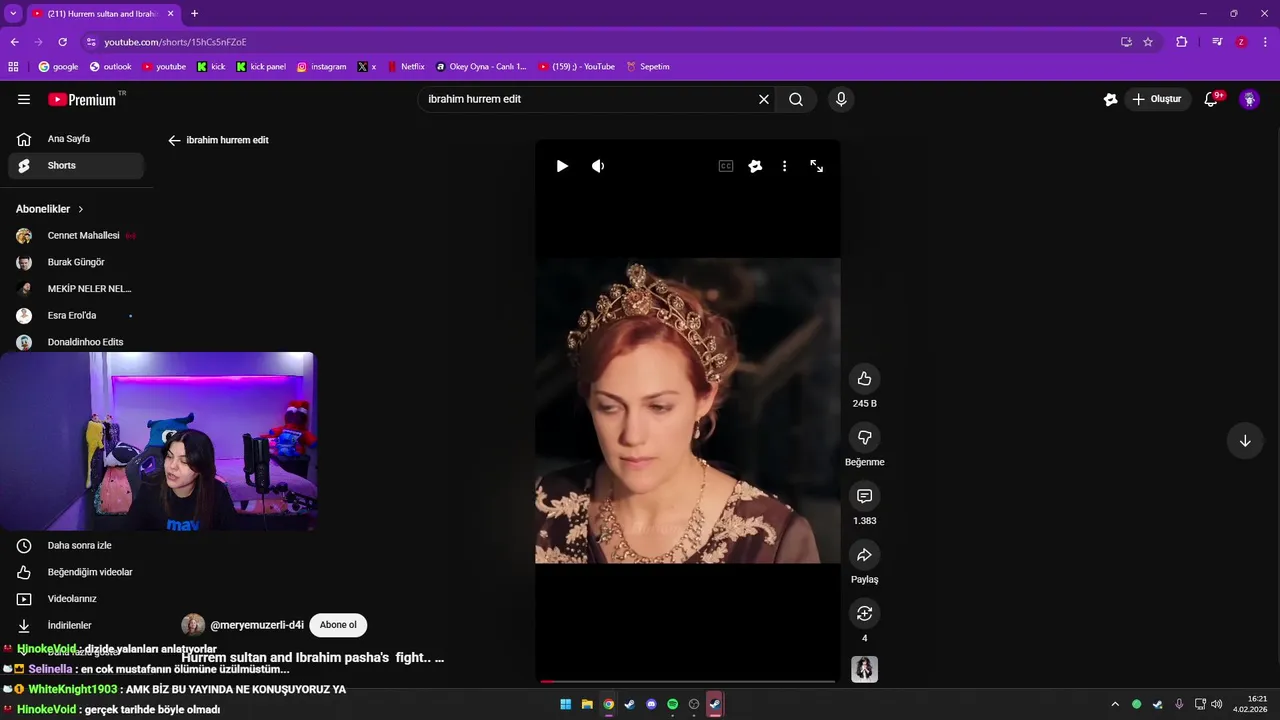Open the YouTube account avatar menu
The image size is (1280, 720).
[1249, 99]
